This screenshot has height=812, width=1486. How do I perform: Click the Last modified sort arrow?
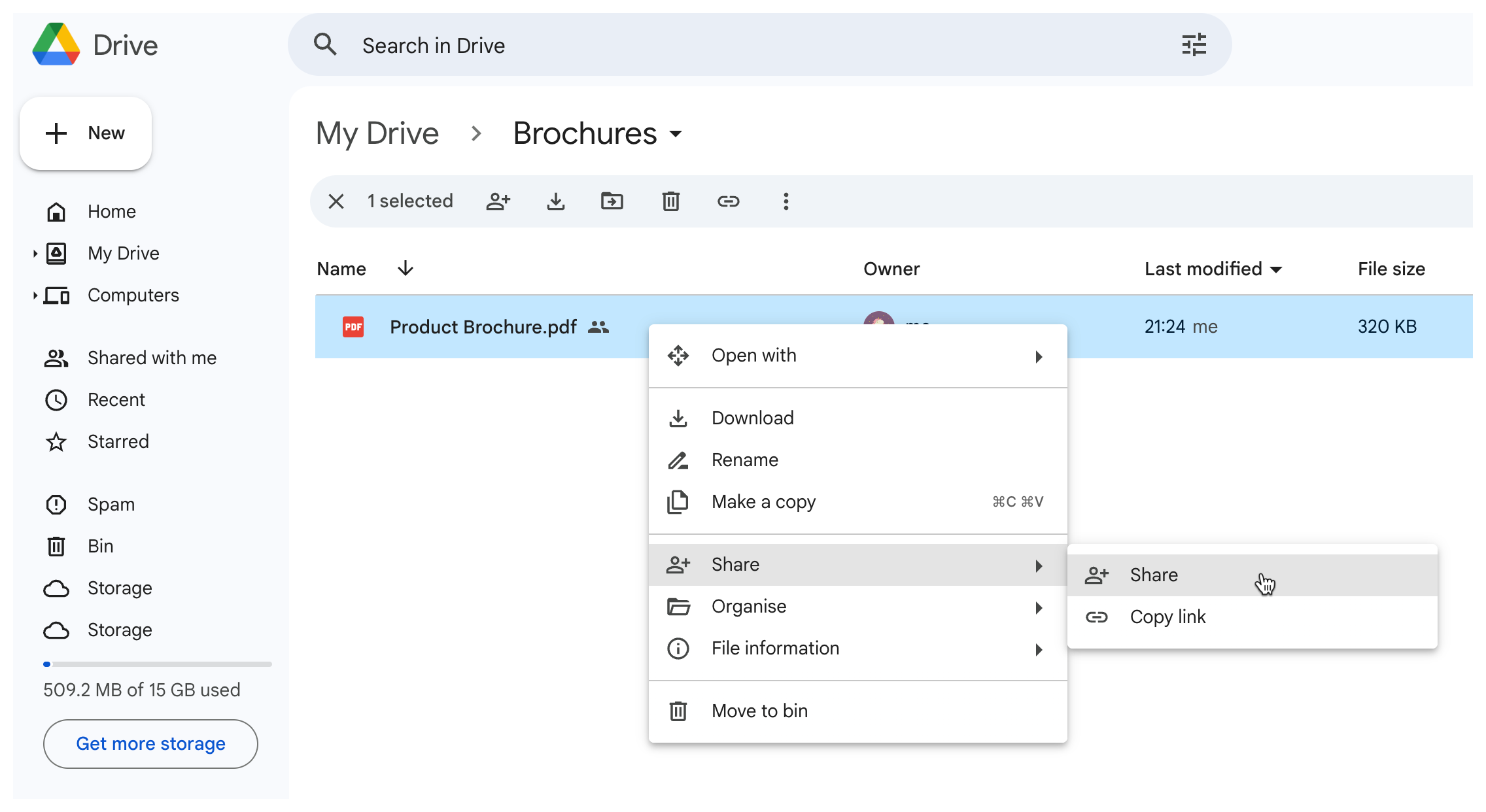pyautogui.click(x=1277, y=269)
